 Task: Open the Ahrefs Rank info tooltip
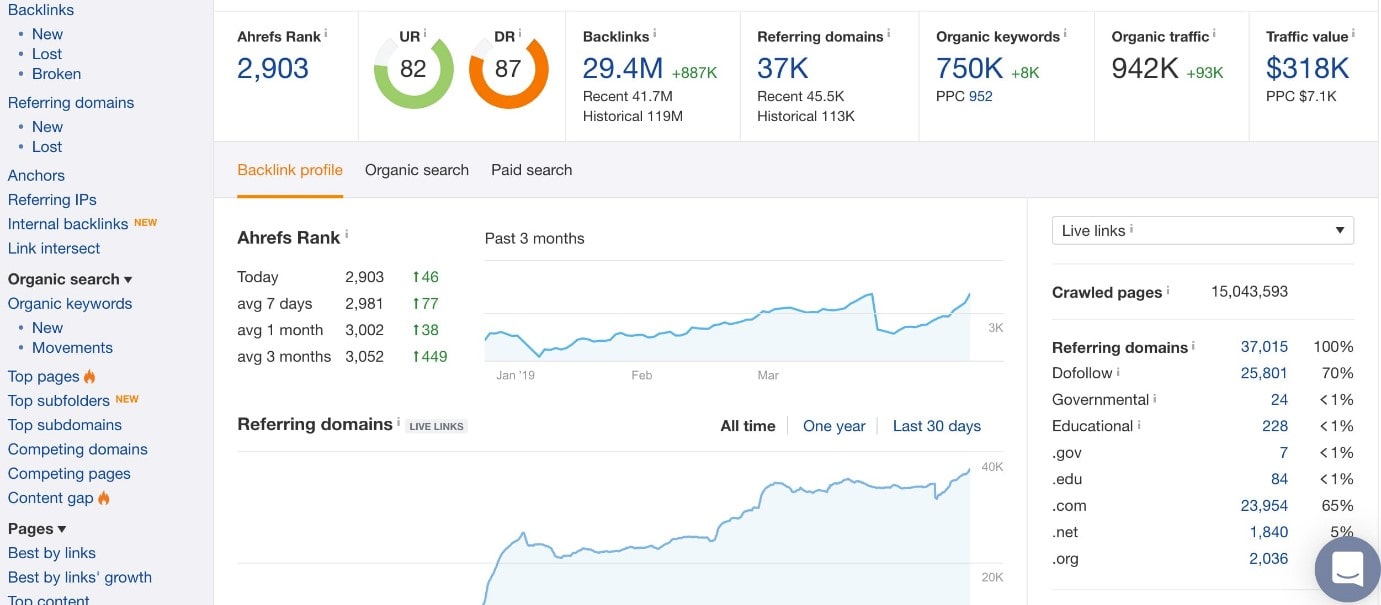point(325,32)
